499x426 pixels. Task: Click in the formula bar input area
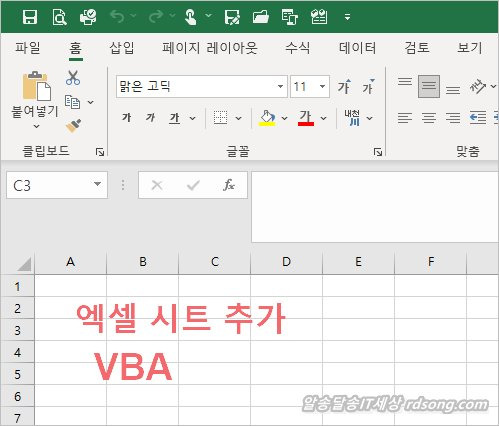point(375,207)
